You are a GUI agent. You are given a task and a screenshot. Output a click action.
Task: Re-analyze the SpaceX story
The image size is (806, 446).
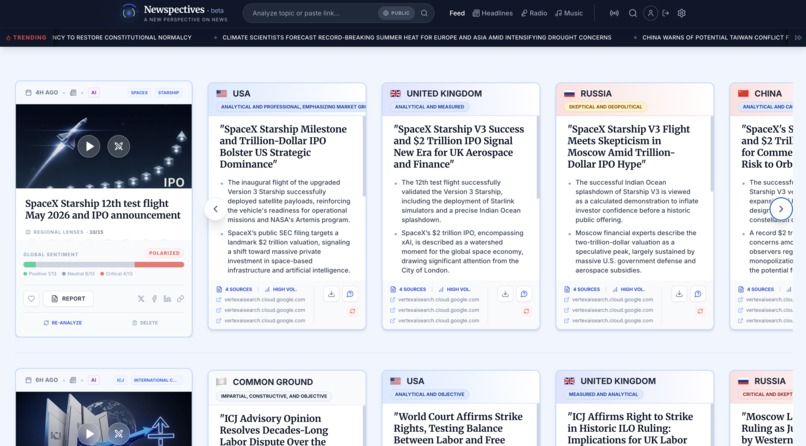pos(63,323)
